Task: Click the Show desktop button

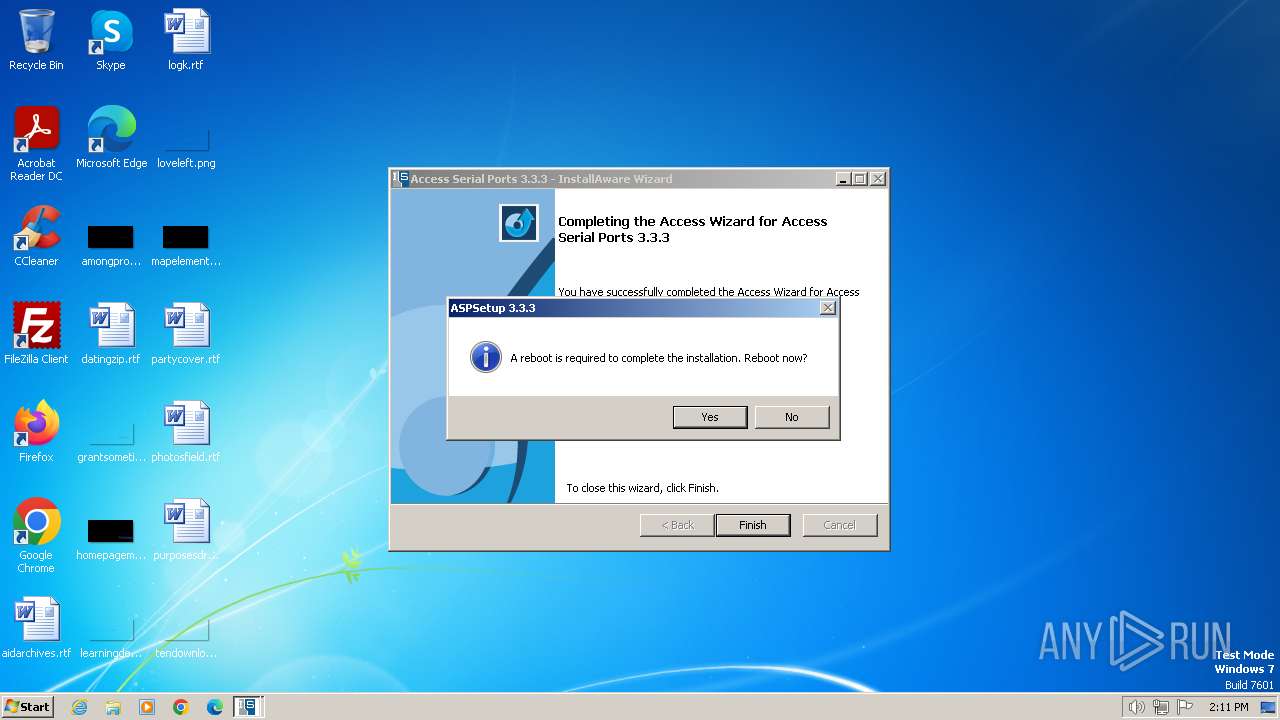Action: click(x=1269, y=707)
